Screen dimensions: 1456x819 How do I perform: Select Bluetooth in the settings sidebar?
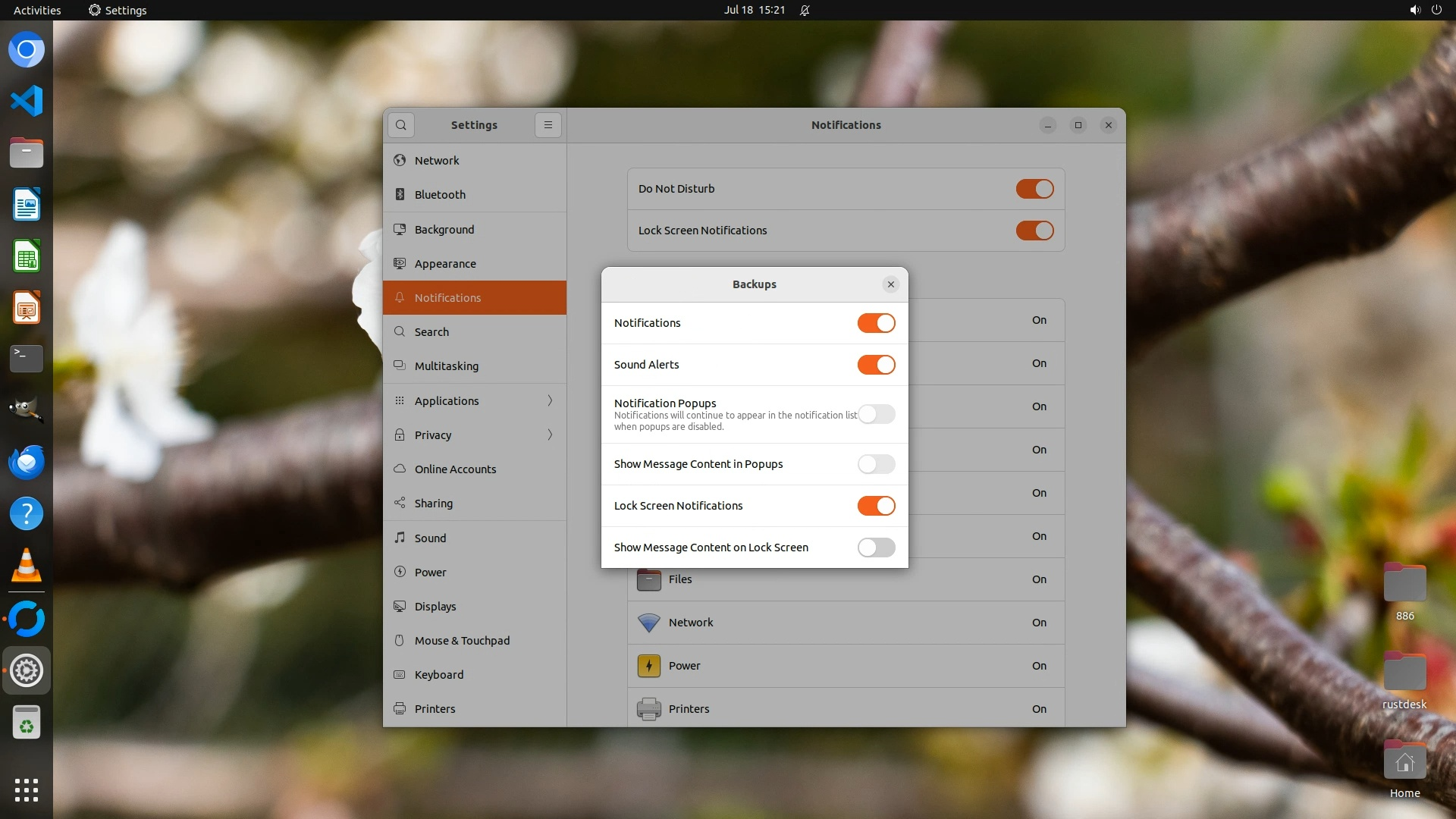tap(440, 195)
